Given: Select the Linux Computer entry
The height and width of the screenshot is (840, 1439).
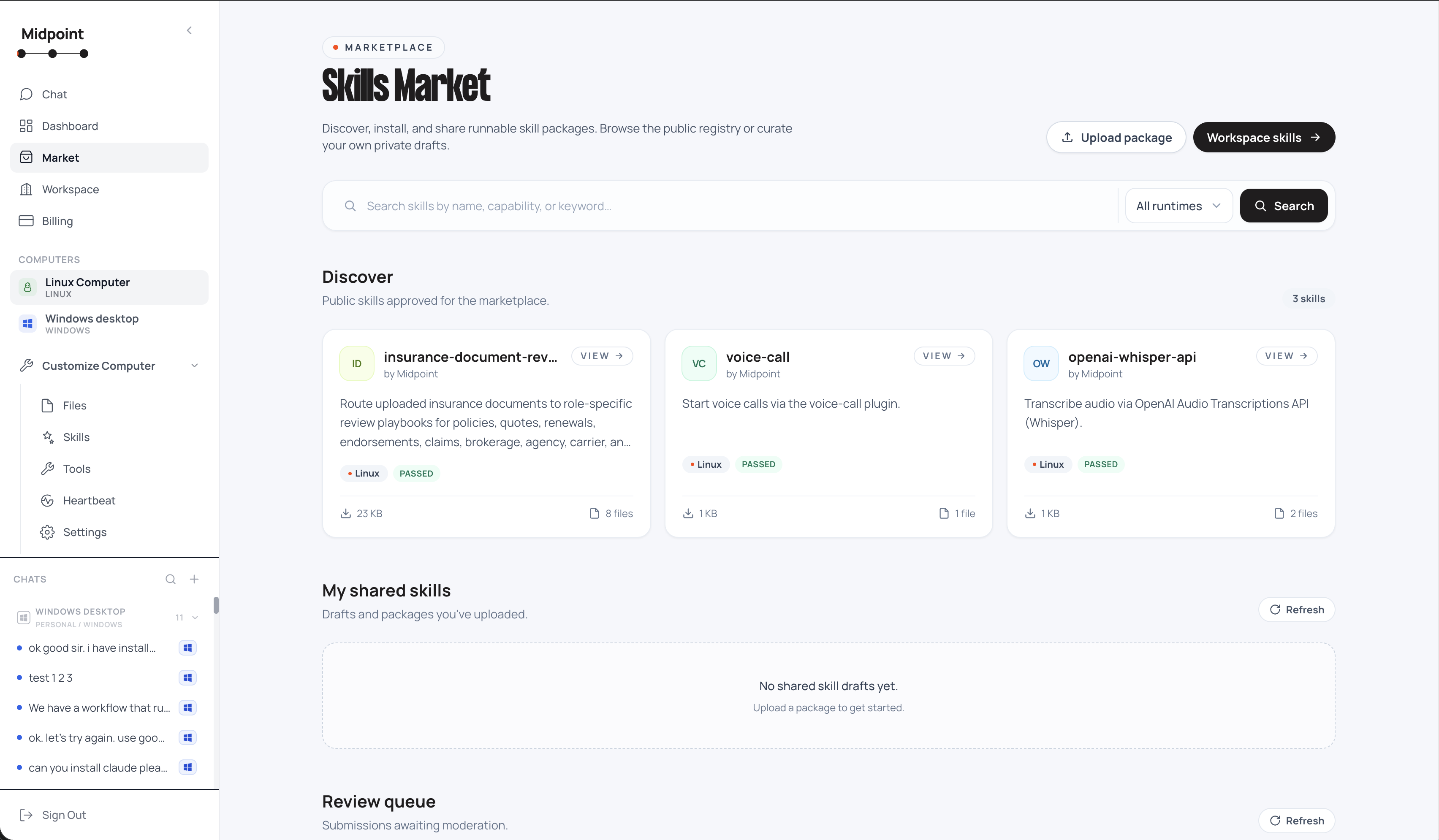Looking at the screenshot, I should (109, 287).
